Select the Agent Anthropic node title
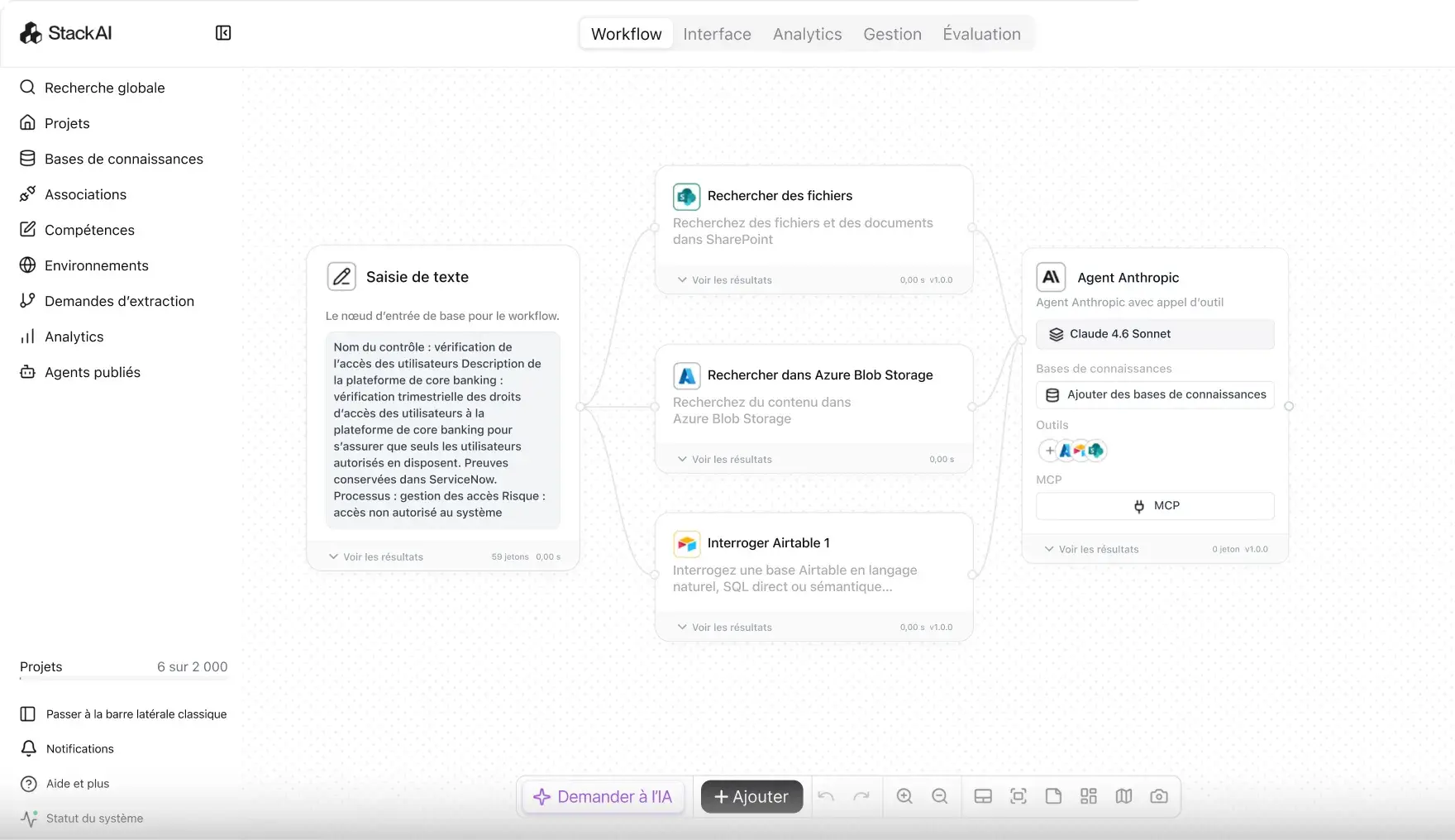 [1128, 278]
